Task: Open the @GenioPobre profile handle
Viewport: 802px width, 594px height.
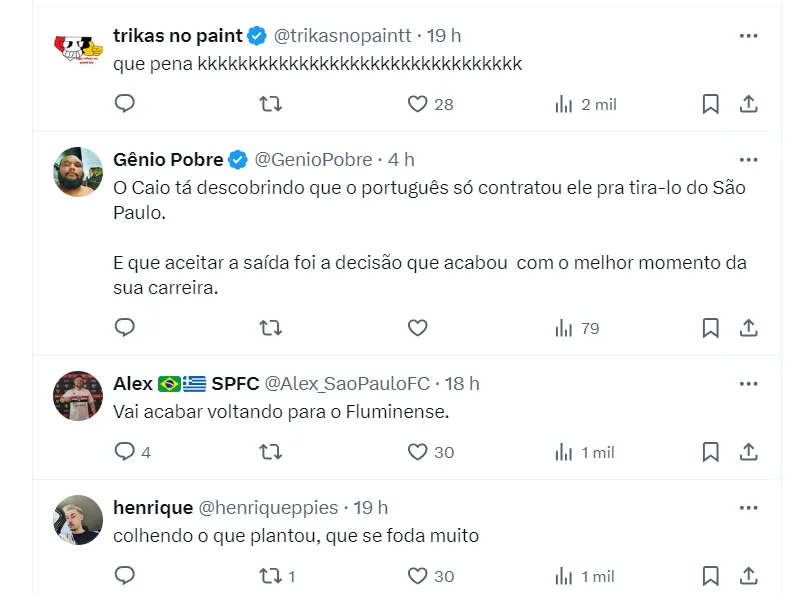Action: pos(313,160)
